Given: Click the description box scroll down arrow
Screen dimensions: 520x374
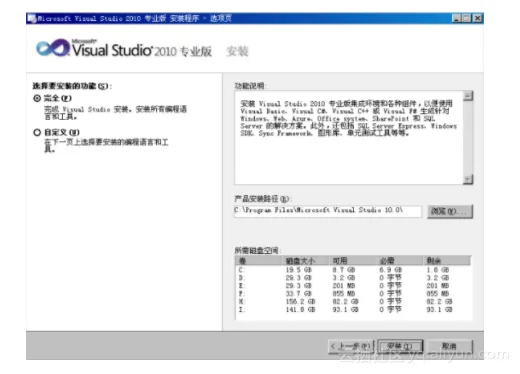Looking at the screenshot, I should (468, 179).
